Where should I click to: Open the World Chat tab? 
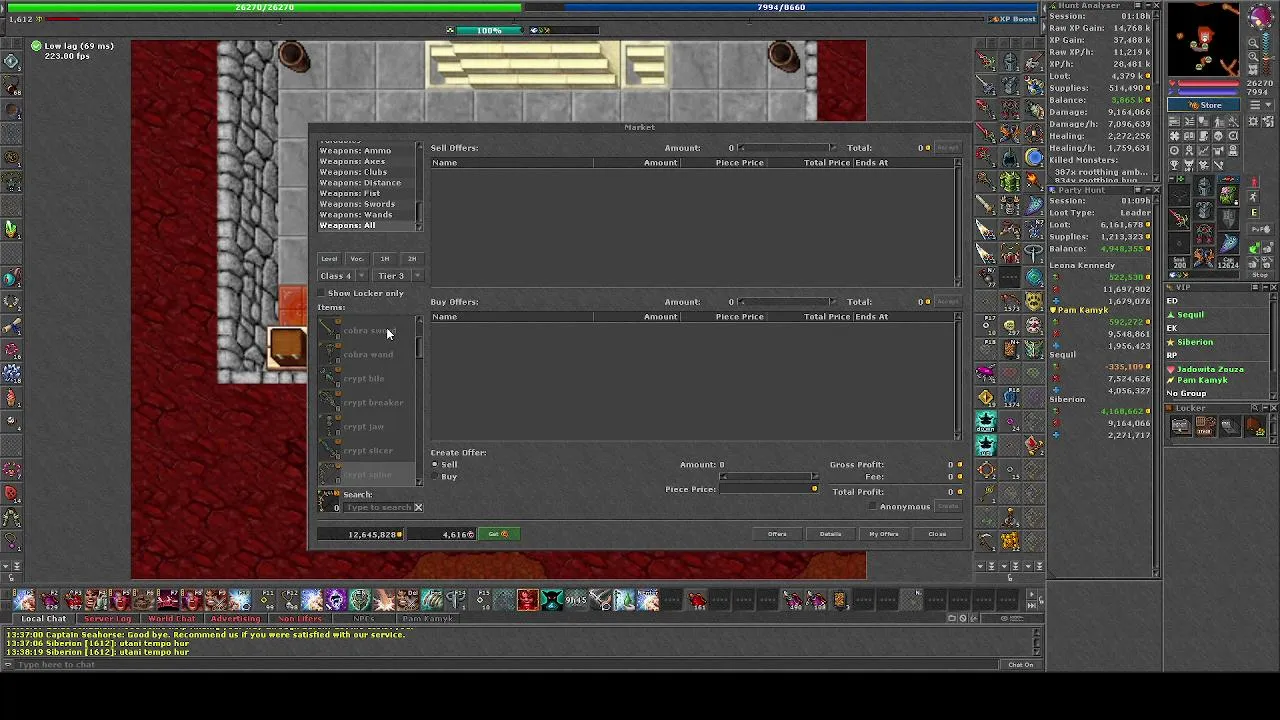pos(171,619)
